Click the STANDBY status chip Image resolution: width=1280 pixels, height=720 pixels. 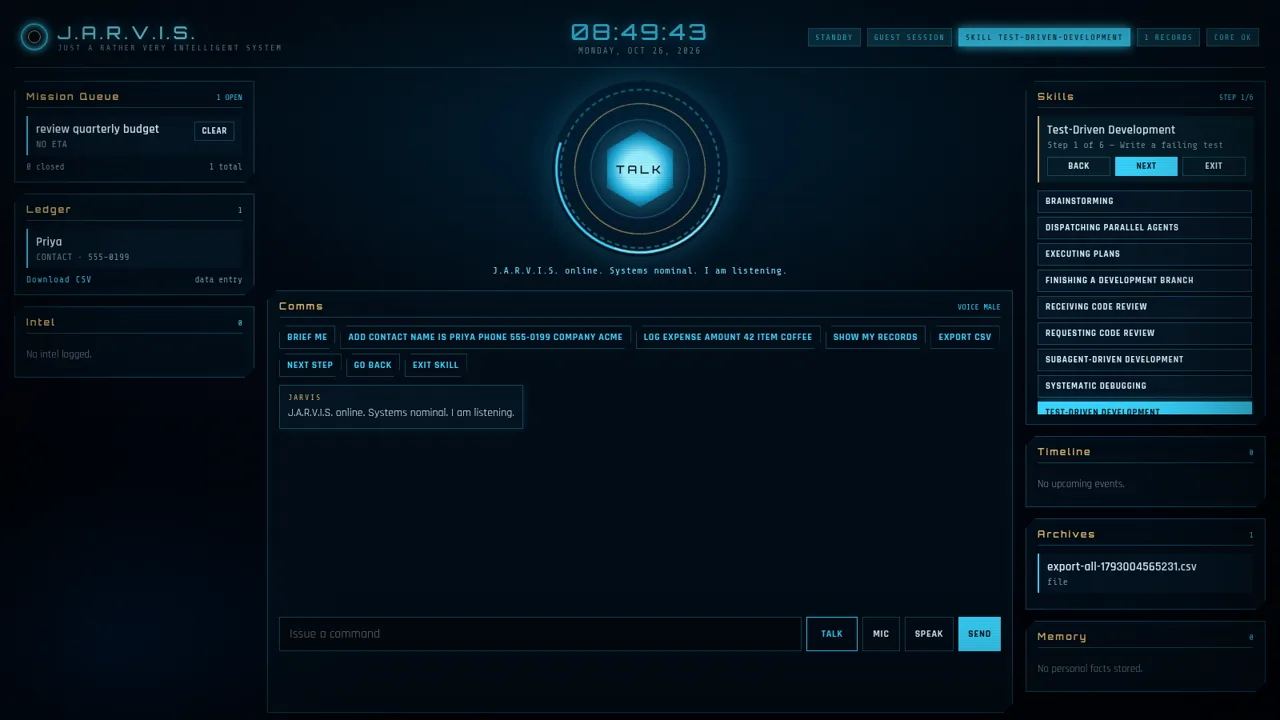(834, 38)
